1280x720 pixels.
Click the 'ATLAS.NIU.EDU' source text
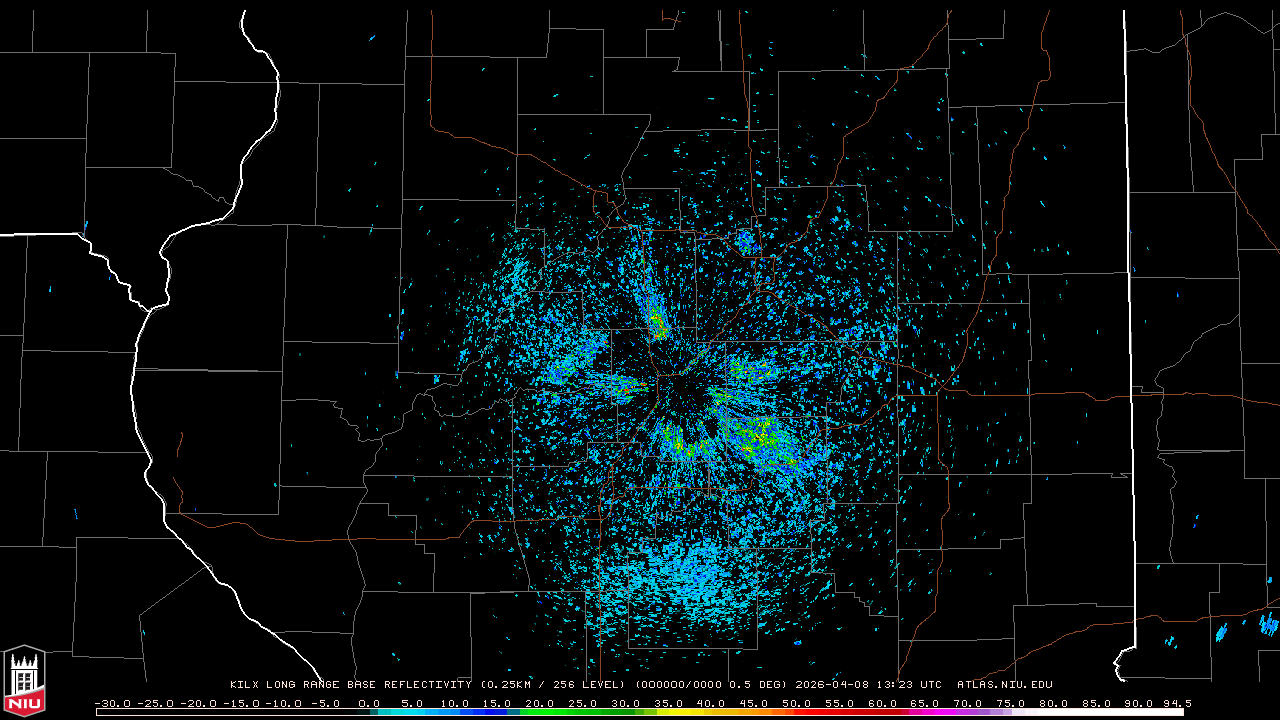pos(1005,685)
